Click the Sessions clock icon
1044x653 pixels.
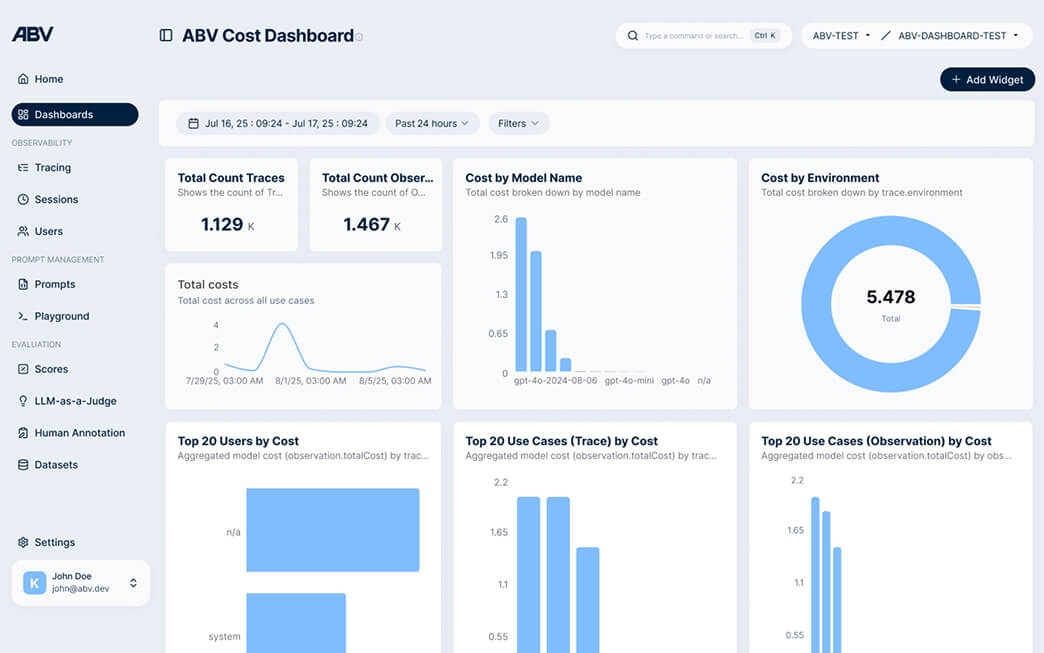point(23,199)
